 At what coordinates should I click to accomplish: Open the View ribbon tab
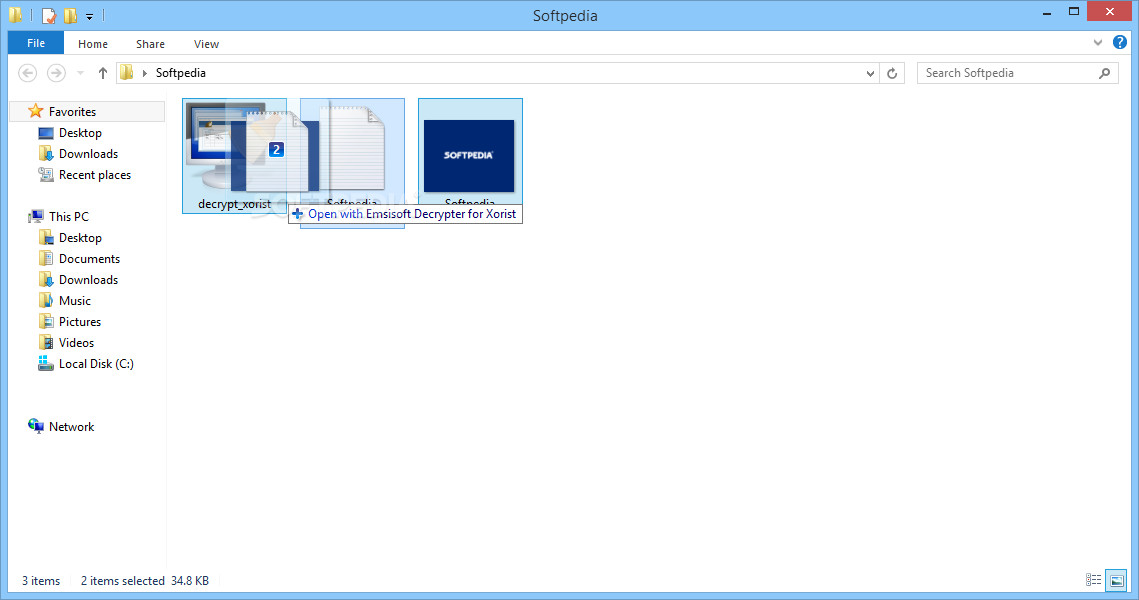coord(206,44)
